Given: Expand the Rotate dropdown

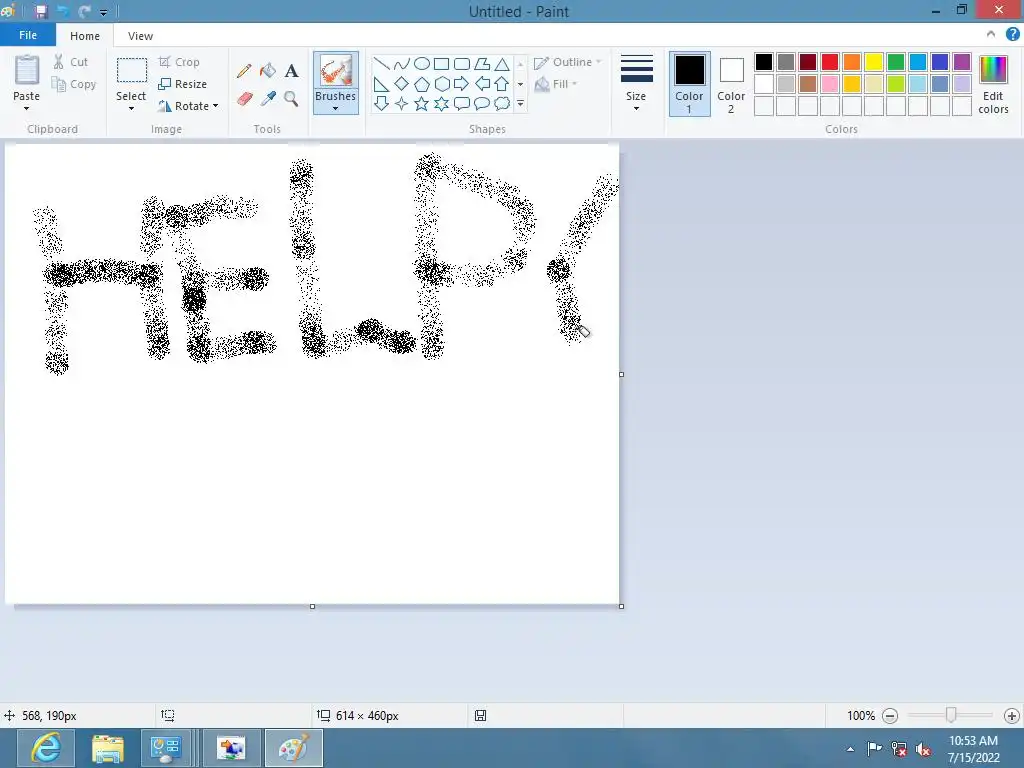Looking at the screenshot, I should coord(216,106).
